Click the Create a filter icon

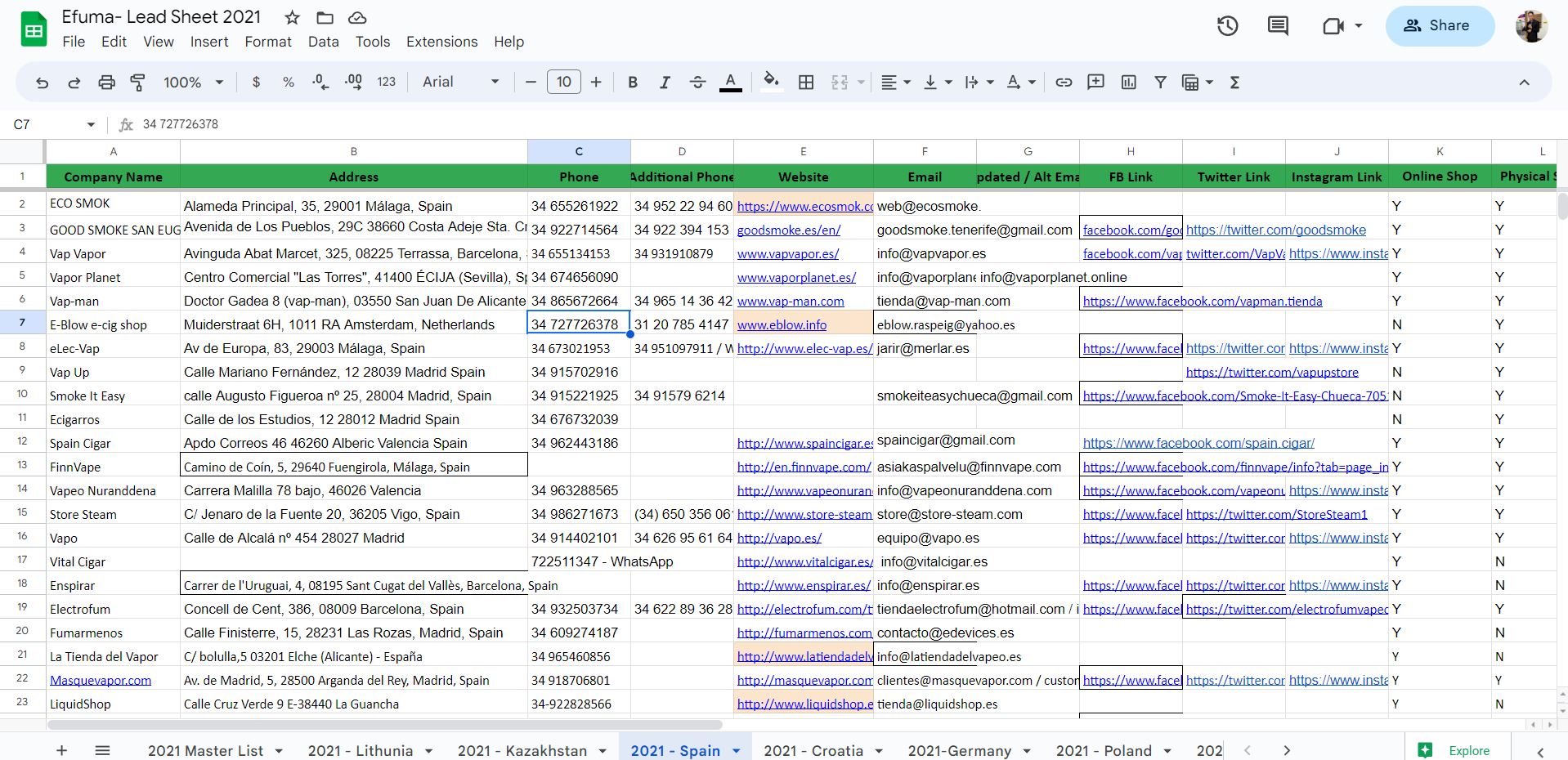click(x=1160, y=82)
